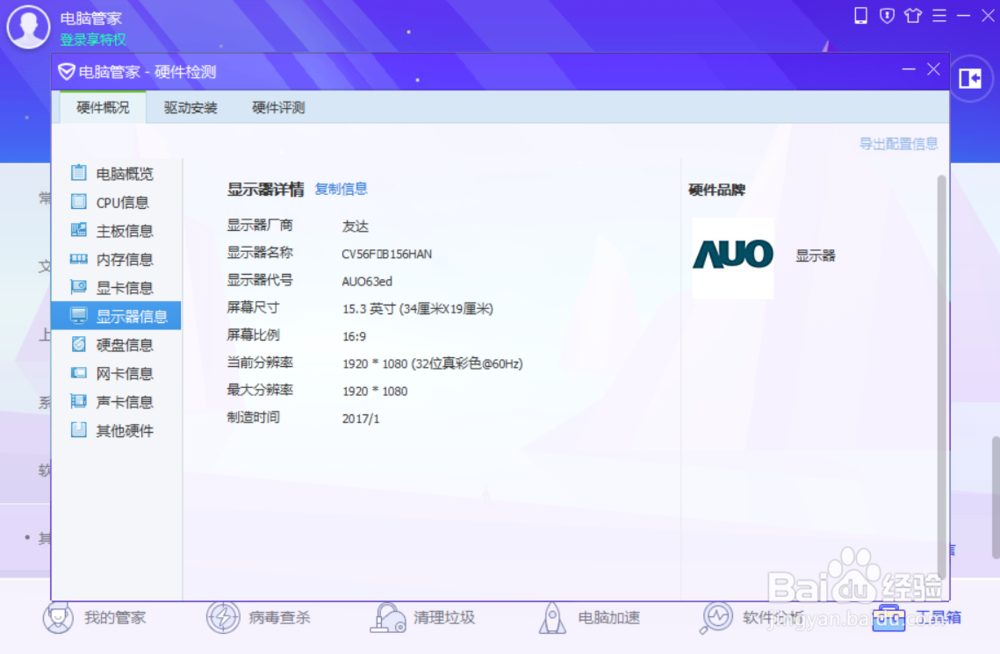Click the 显示器信息 monitor icon
Viewport: 1000px width, 654px height.
tap(78, 315)
